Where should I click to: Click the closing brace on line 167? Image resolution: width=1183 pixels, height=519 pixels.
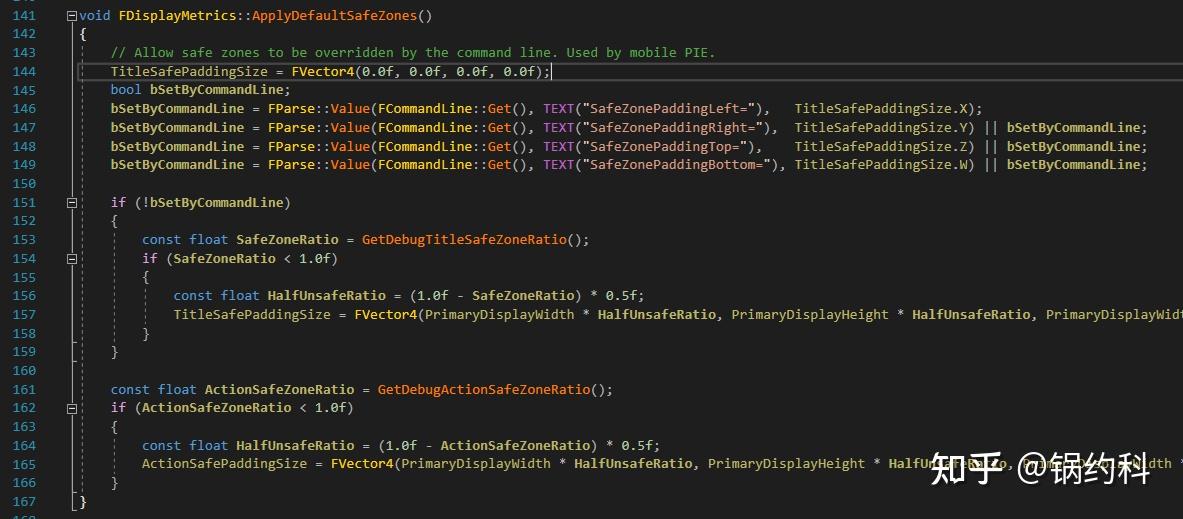pyautogui.click(x=83, y=502)
